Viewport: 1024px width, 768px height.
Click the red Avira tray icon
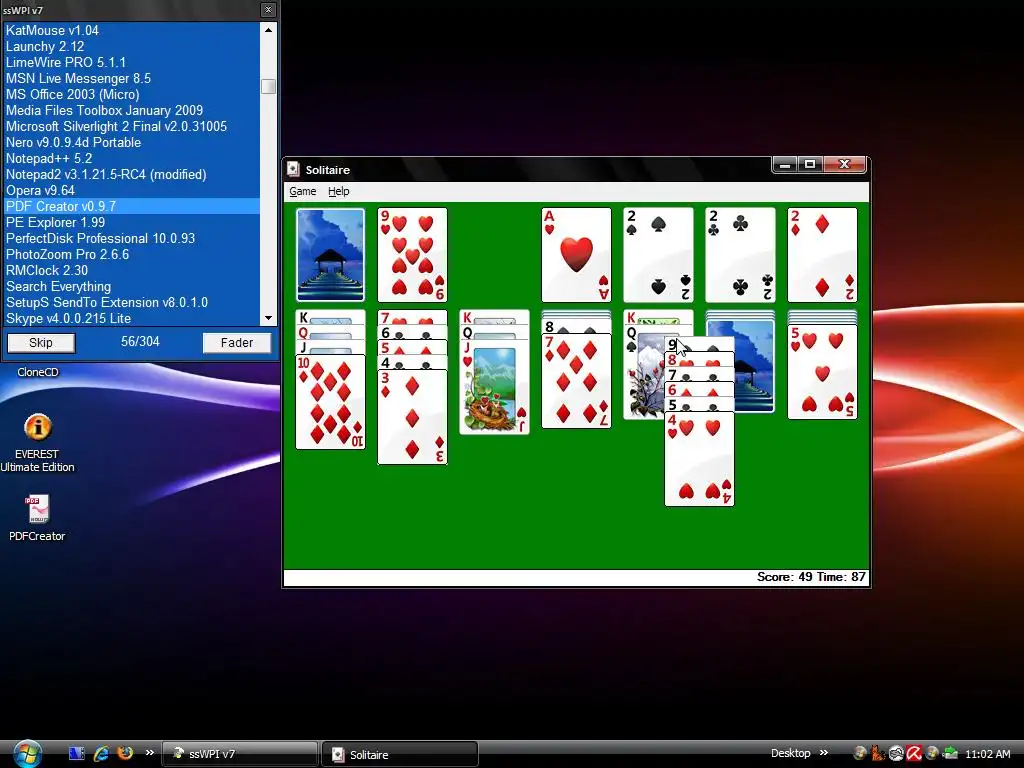914,754
